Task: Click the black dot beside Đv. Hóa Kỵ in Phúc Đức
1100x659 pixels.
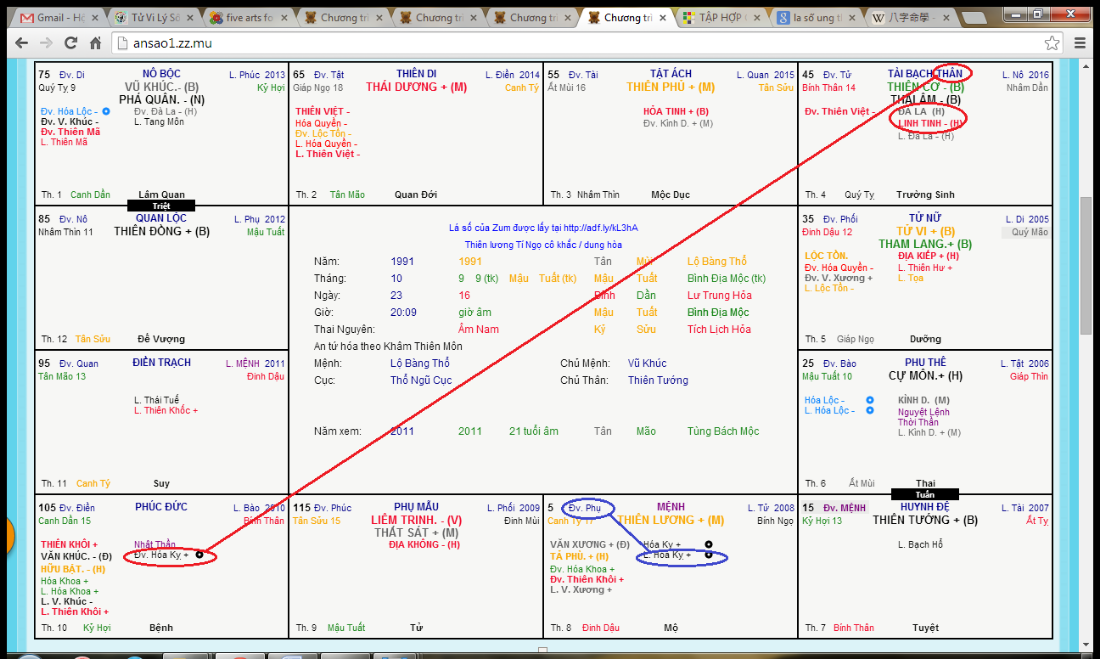Action: [x=201, y=554]
